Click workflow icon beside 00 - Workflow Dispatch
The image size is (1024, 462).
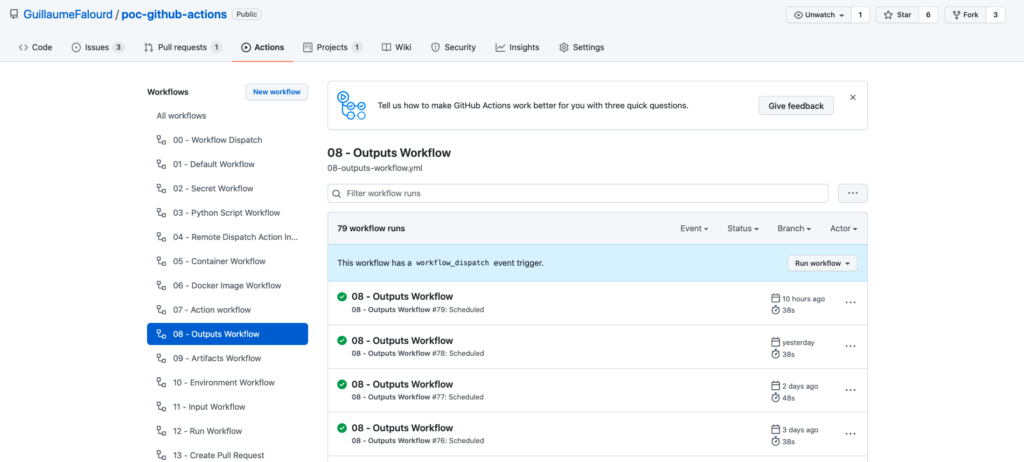coord(161,140)
